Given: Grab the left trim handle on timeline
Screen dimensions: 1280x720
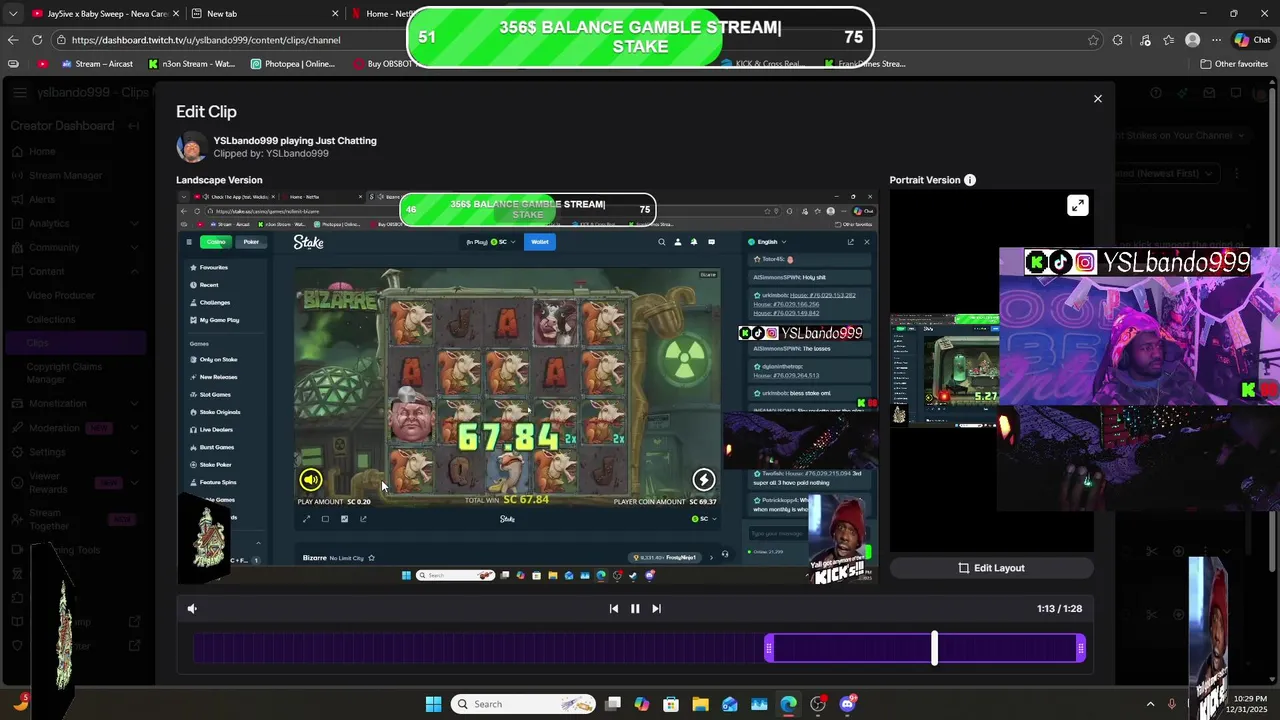Looking at the screenshot, I should tap(768, 649).
